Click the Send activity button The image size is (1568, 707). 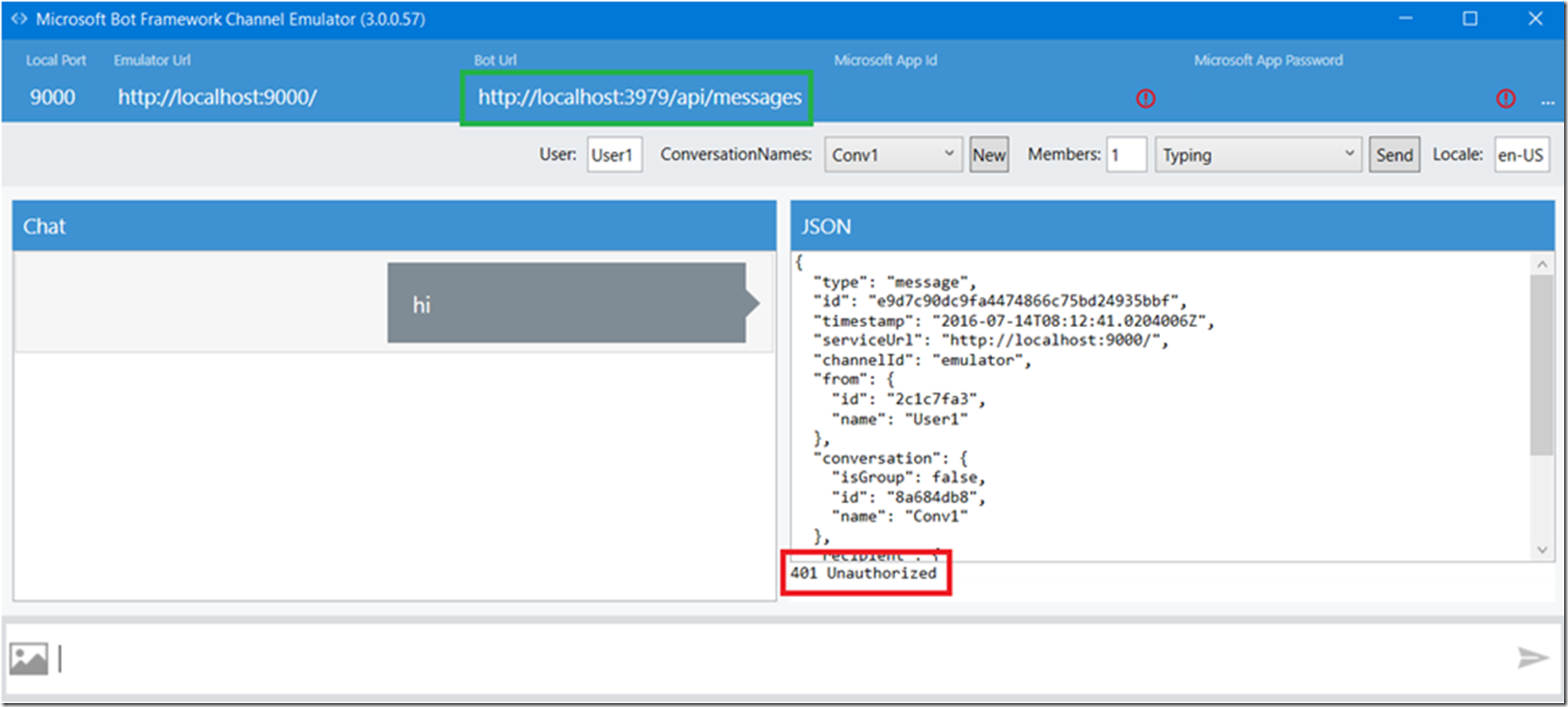tap(1394, 155)
